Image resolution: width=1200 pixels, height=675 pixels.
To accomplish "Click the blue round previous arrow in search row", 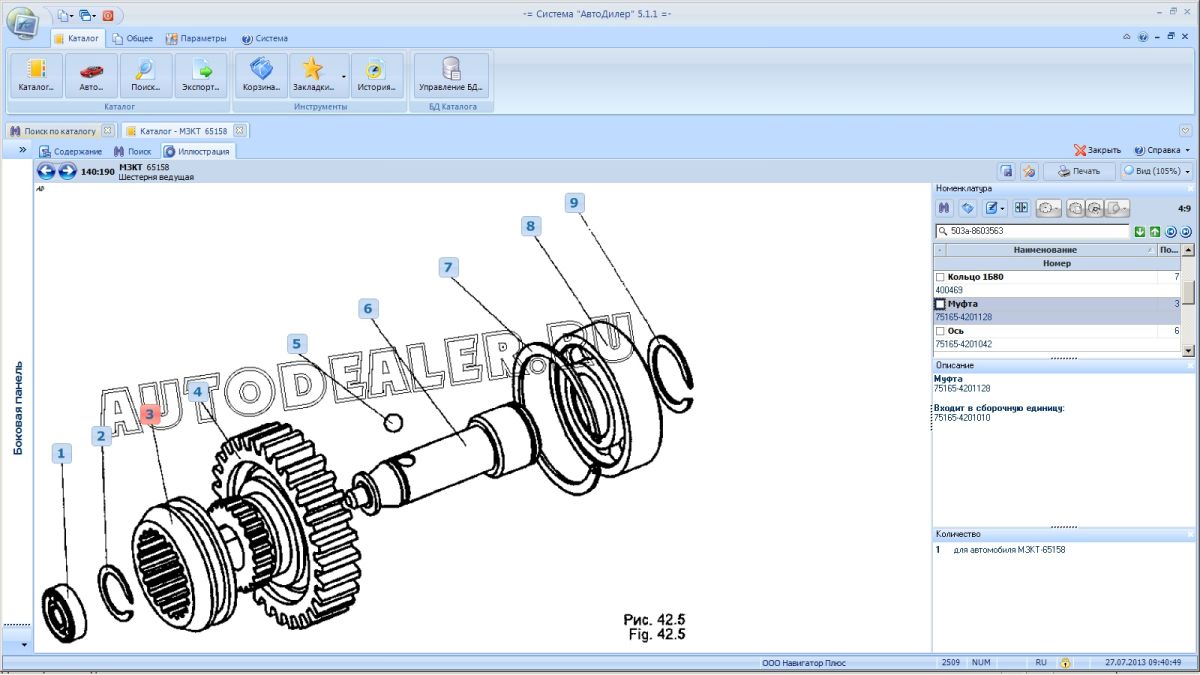I will click(x=1170, y=231).
